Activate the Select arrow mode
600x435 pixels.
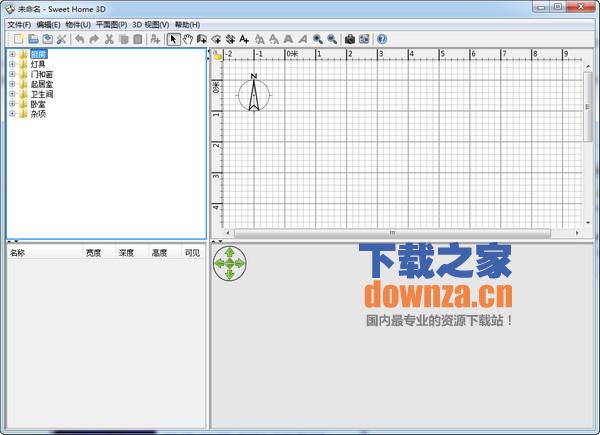tap(173, 39)
